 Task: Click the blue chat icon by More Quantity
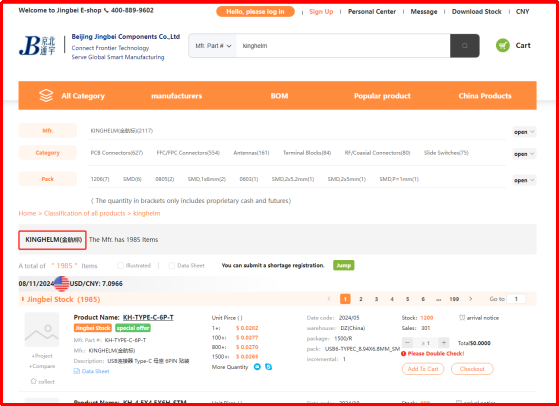[x=257, y=367]
